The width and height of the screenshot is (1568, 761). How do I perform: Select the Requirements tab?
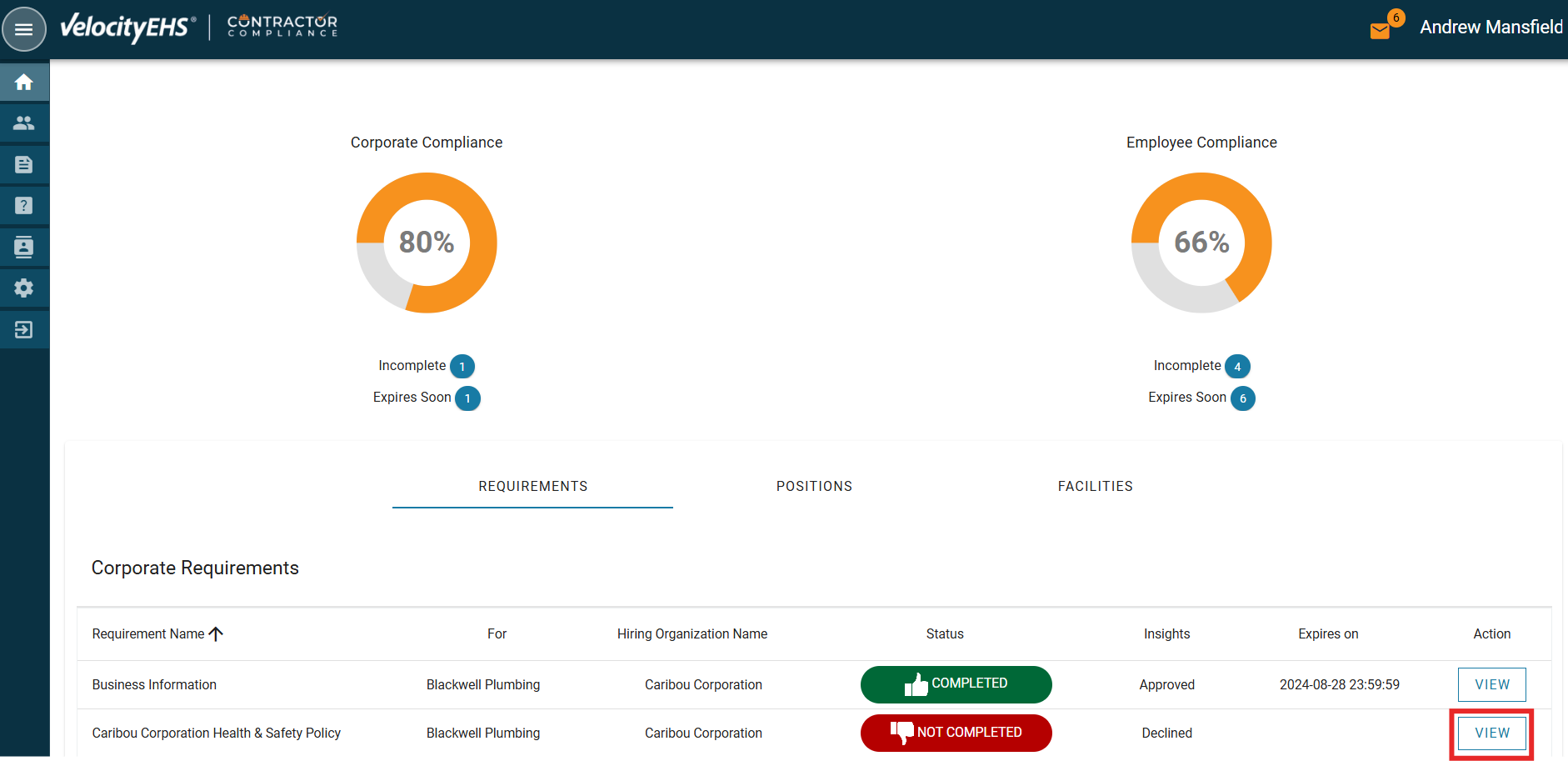[532, 486]
